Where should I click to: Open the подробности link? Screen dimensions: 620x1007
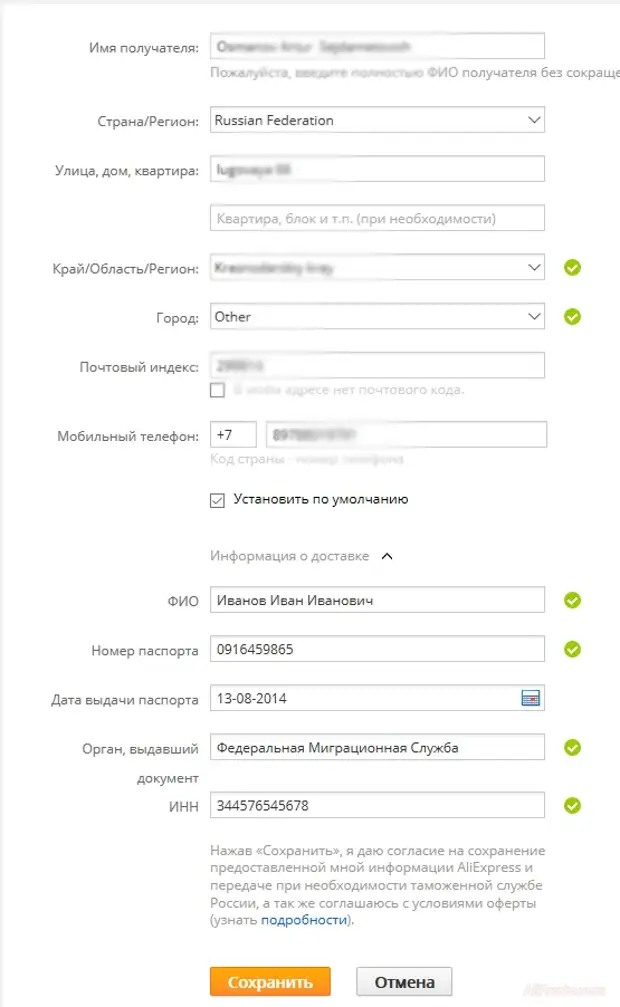304,920
